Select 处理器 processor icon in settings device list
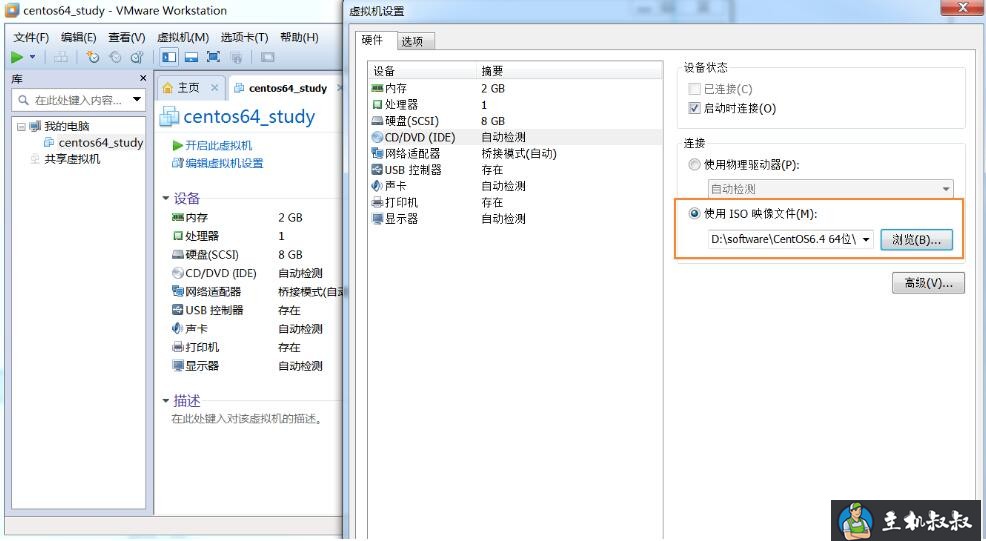Viewport: 986px width, 541px height. tap(377, 104)
